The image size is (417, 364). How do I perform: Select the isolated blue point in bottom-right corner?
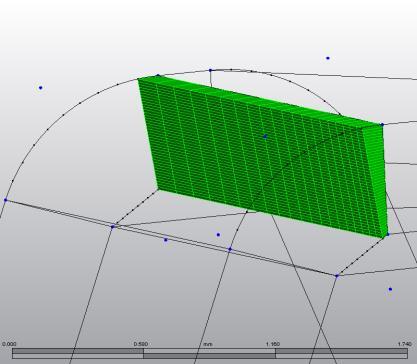[x=390, y=289]
